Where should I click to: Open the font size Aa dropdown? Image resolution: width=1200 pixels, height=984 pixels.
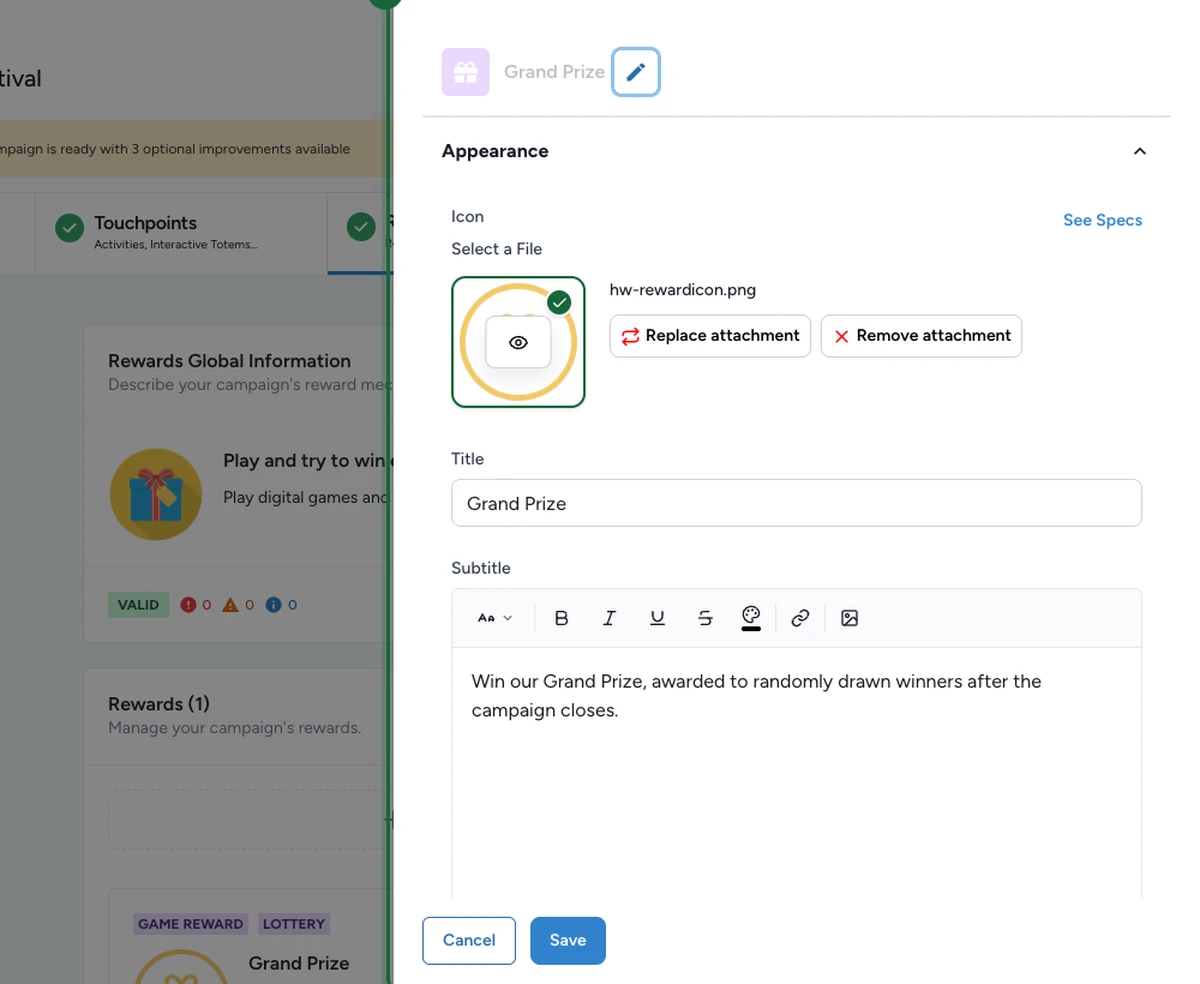[494, 618]
